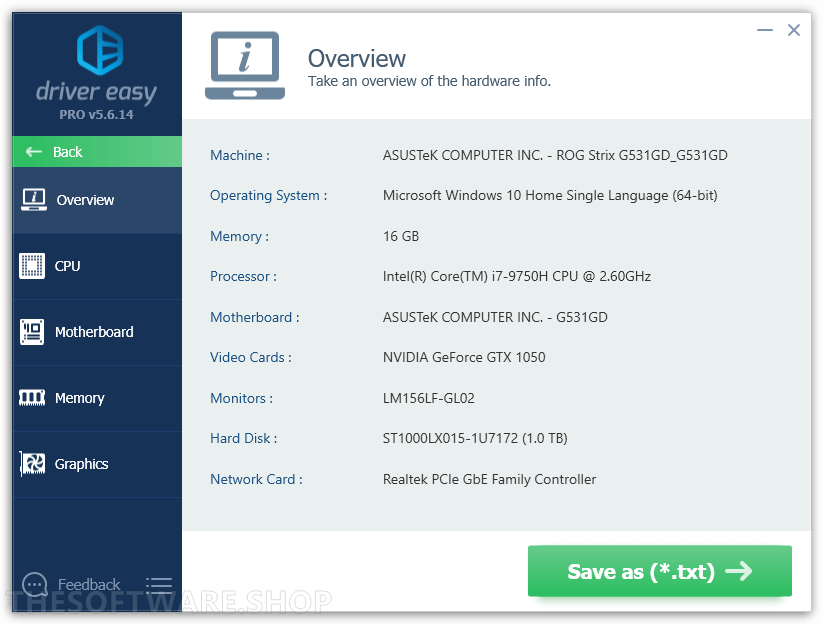The width and height of the screenshot is (824, 624).
Task: Click the Driver Easy logo icon
Action: tap(100, 50)
